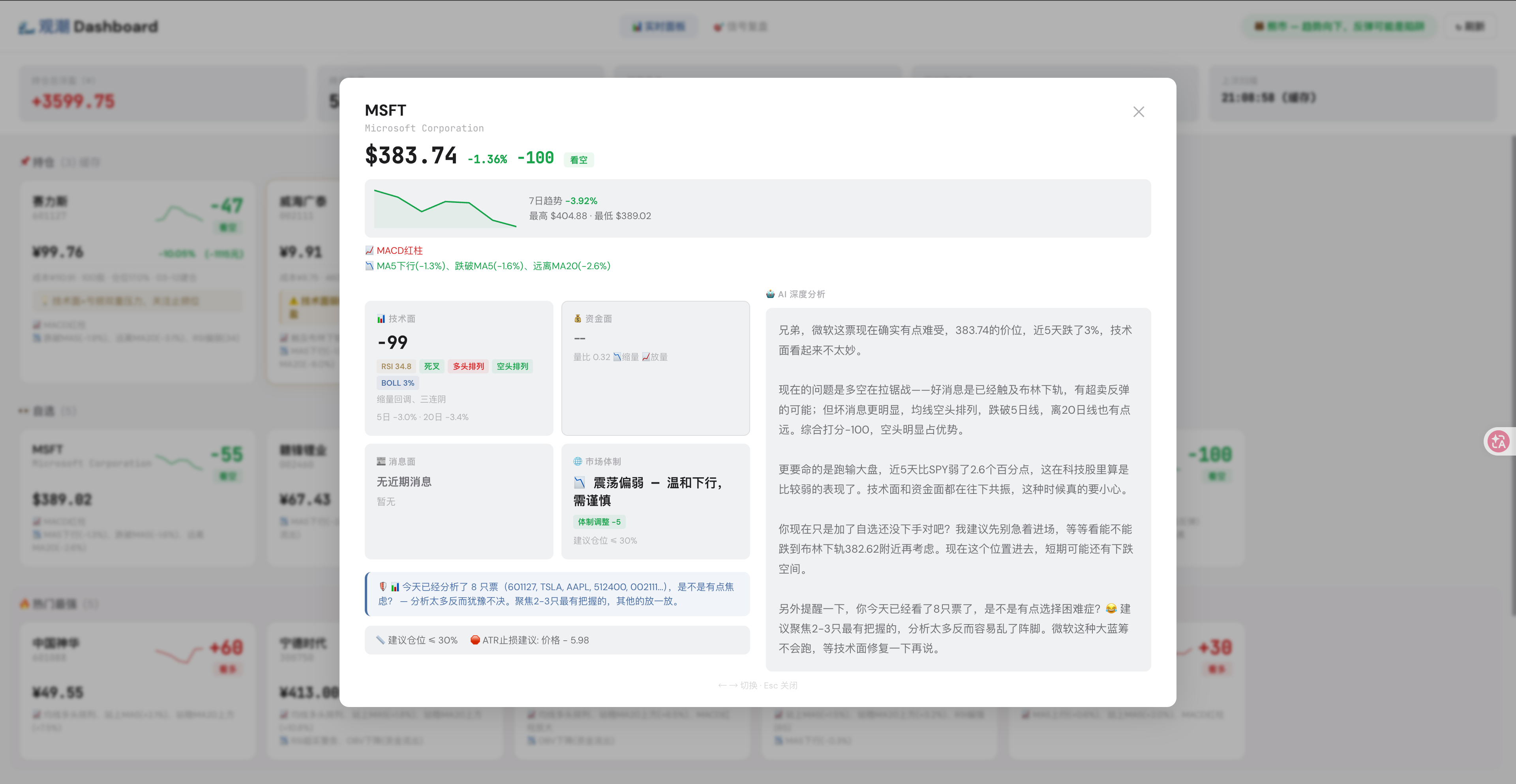
Task: Click the 缩量 downtrend icon in 资金面
Action: coord(617,357)
